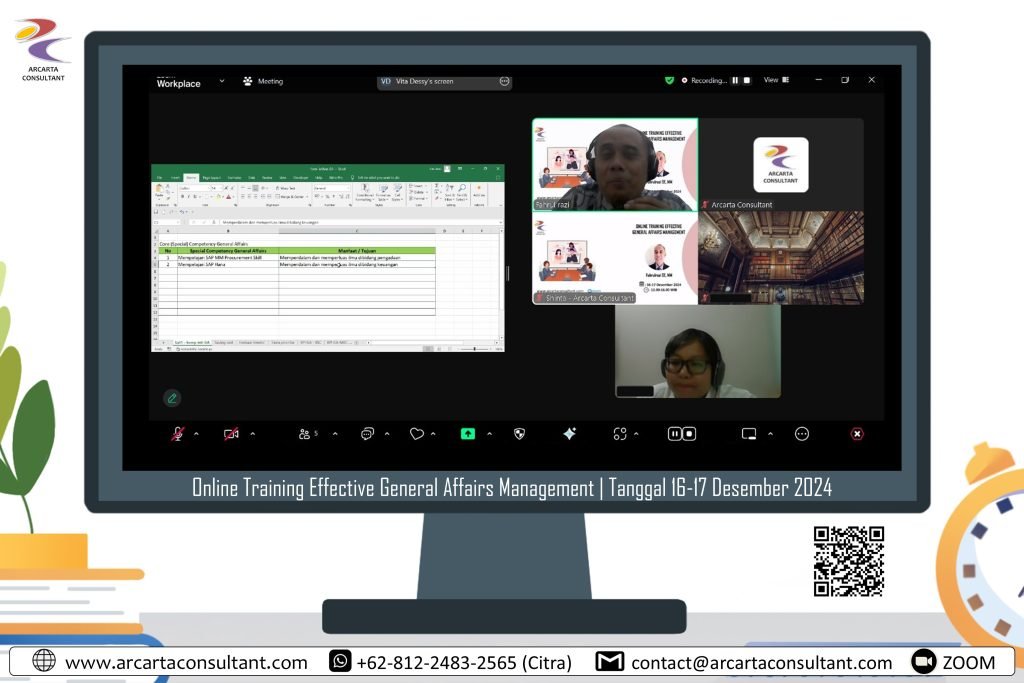The height and width of the screenshot is (683, 1024).
Task: Turn on the video camera
Action: (231, 434)
